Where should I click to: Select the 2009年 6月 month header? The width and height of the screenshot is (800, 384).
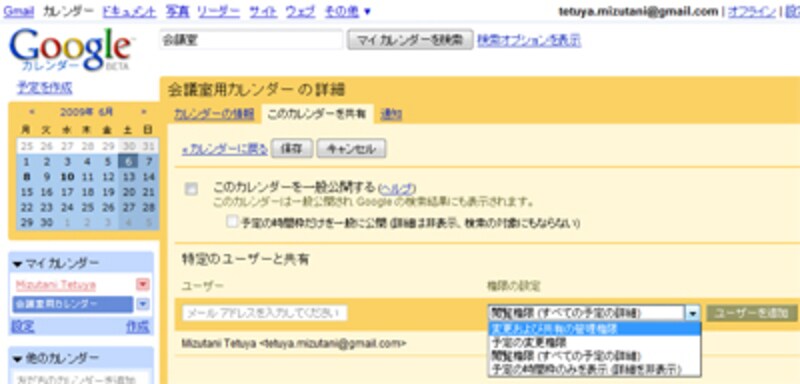coord(87,112)
